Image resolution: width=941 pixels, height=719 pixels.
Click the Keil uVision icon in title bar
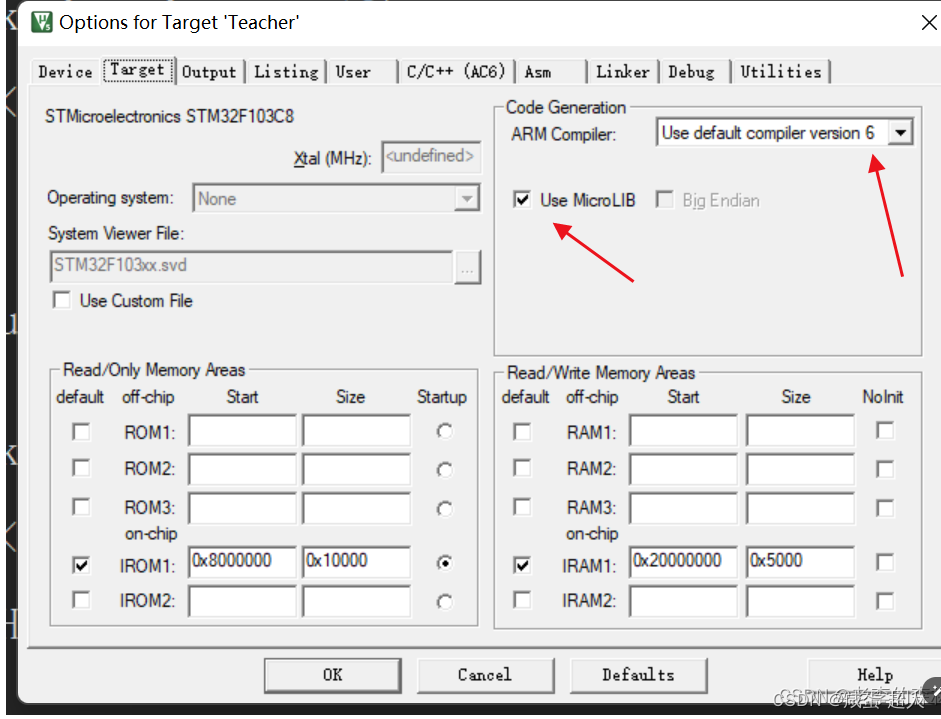point(42,22)
